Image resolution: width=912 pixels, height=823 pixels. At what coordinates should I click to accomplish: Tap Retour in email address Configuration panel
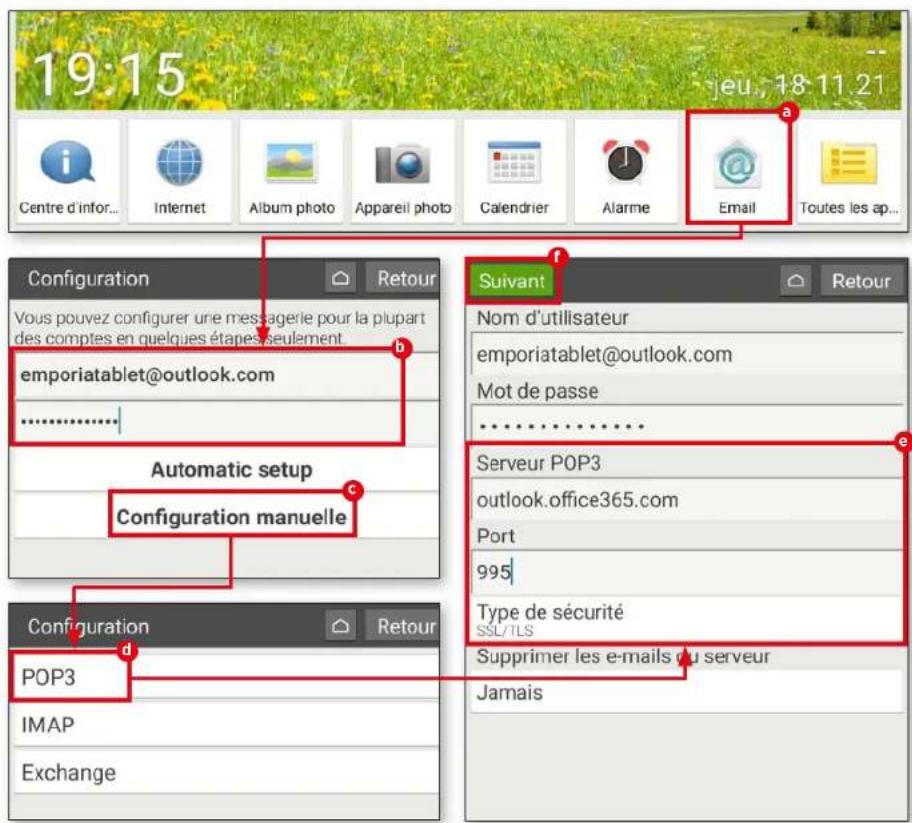[402, 278]
